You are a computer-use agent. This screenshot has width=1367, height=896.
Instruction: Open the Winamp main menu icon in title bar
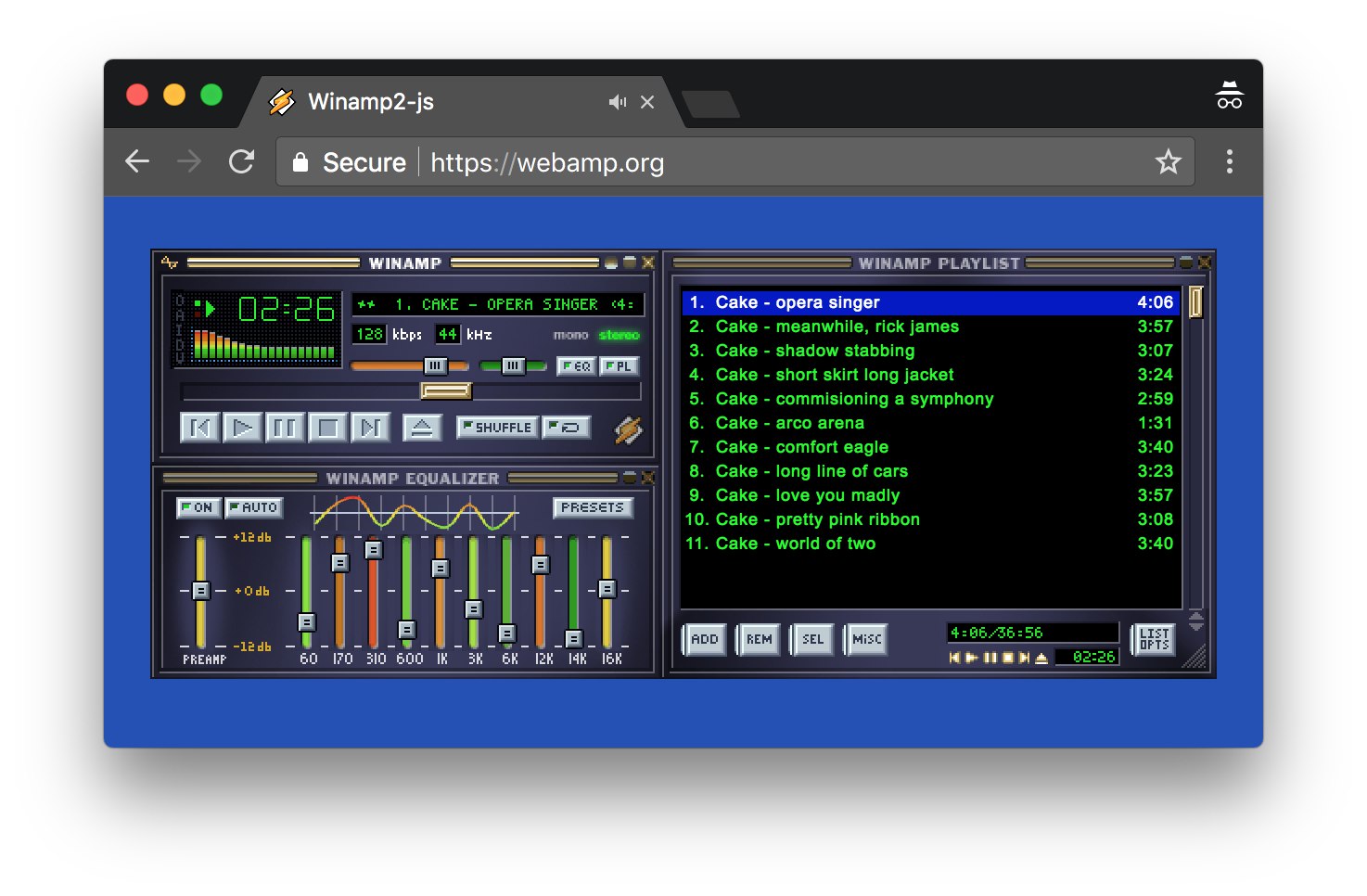point(170,262)
